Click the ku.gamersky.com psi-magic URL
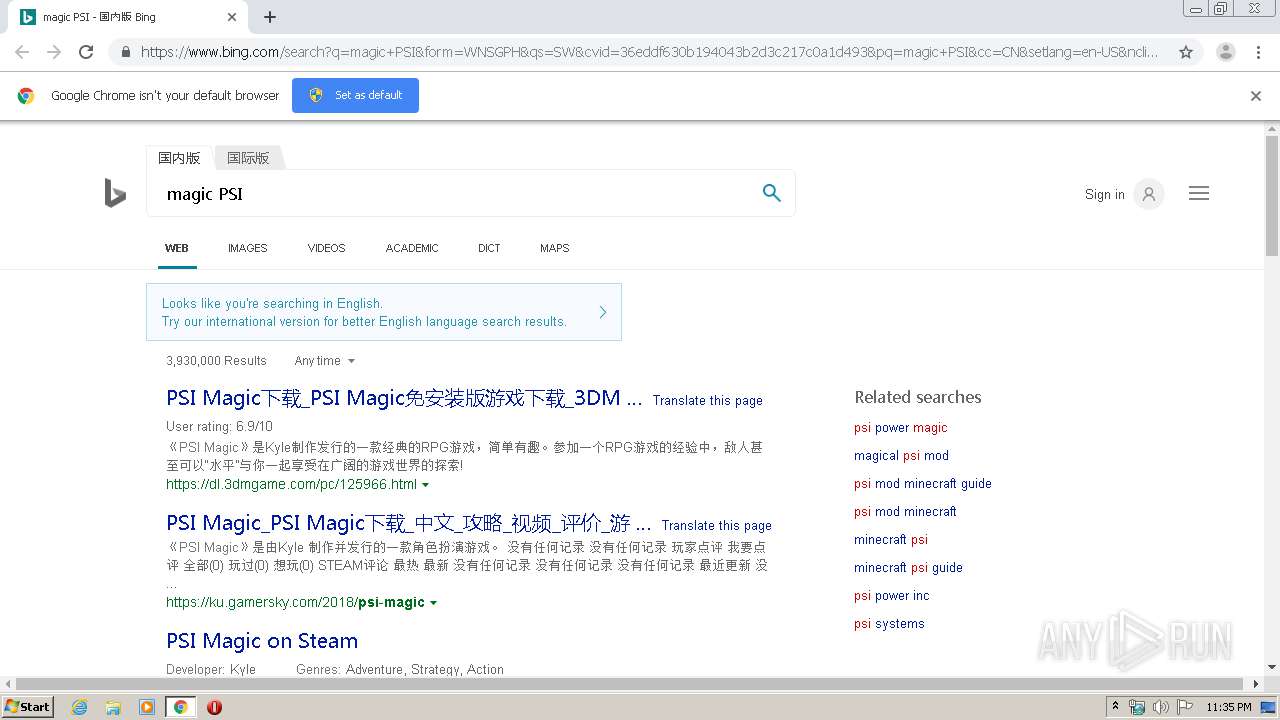Viewport: 1280px width, 720px height. (295, 602)
